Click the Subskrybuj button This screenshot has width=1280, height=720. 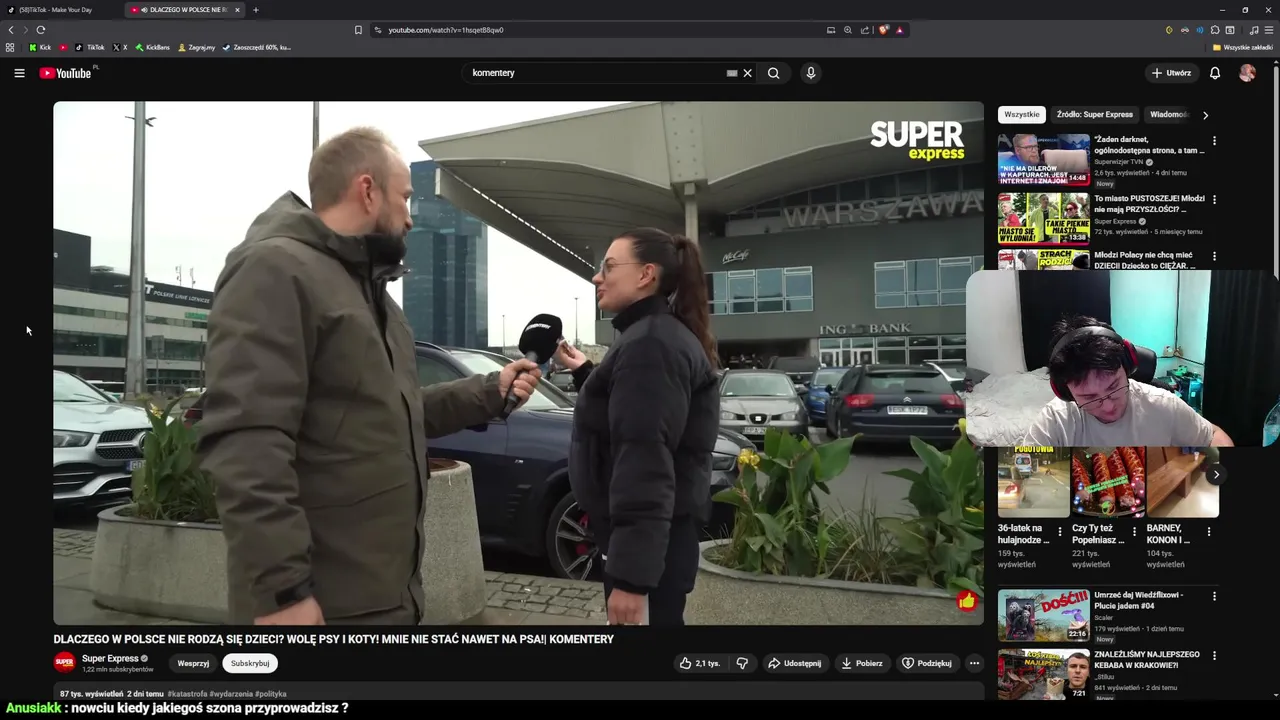pos(250,663)
